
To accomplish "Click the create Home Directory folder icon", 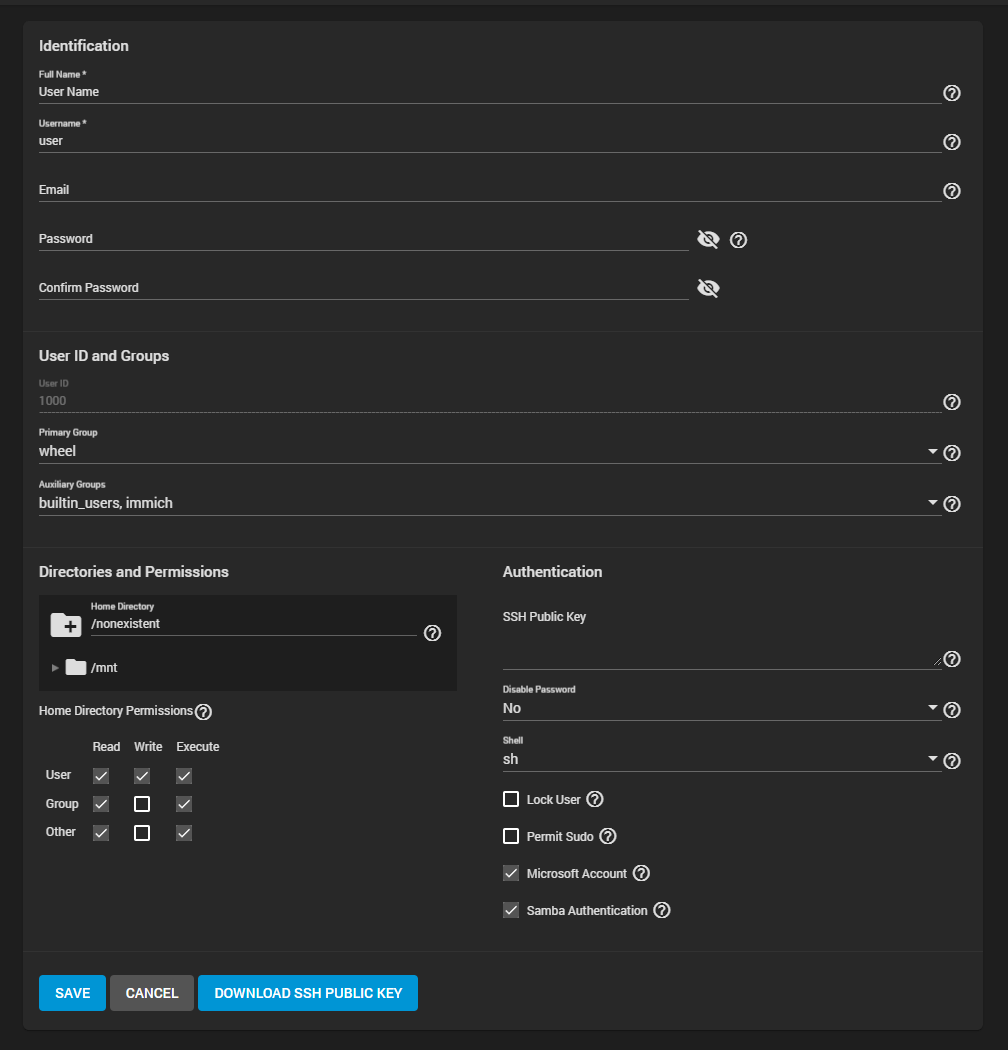I will [65, 624].
